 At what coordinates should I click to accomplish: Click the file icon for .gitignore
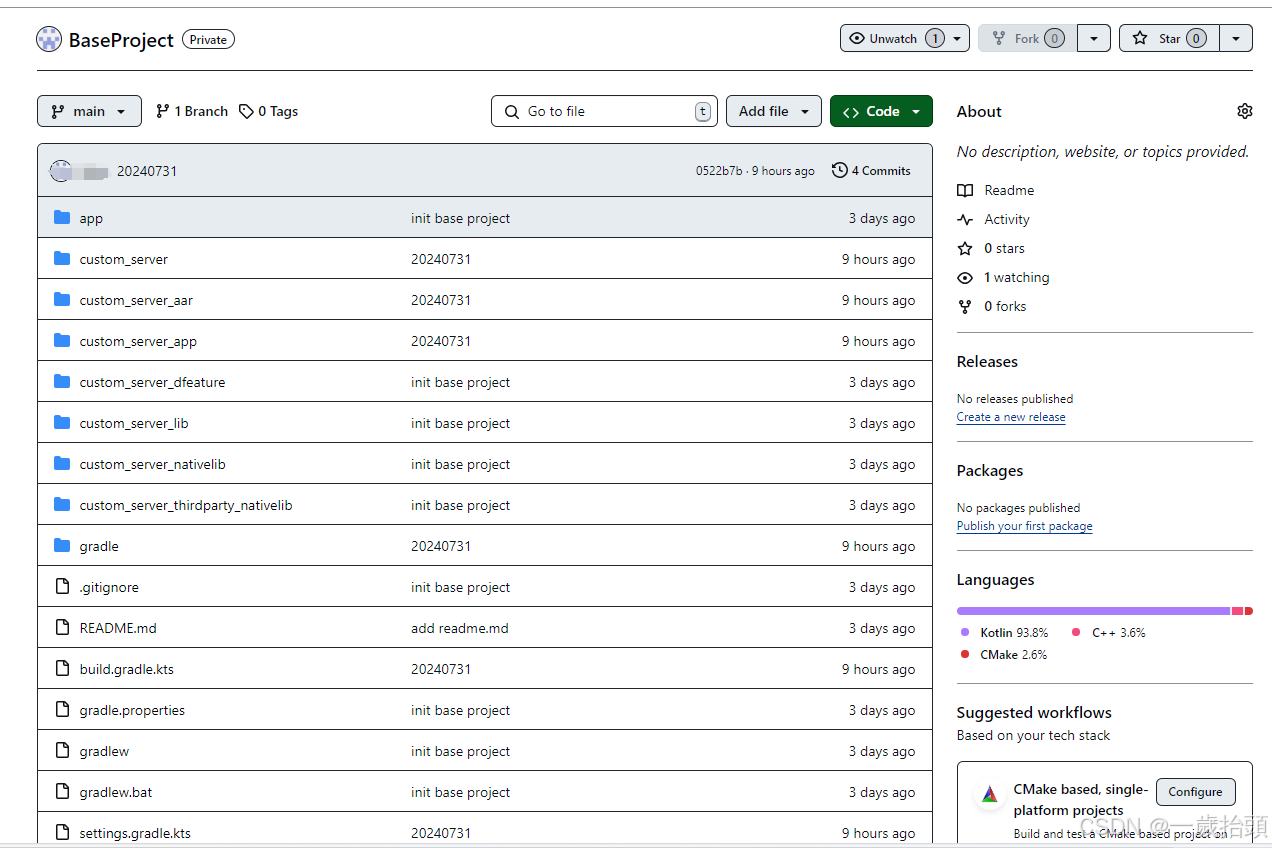62,586
